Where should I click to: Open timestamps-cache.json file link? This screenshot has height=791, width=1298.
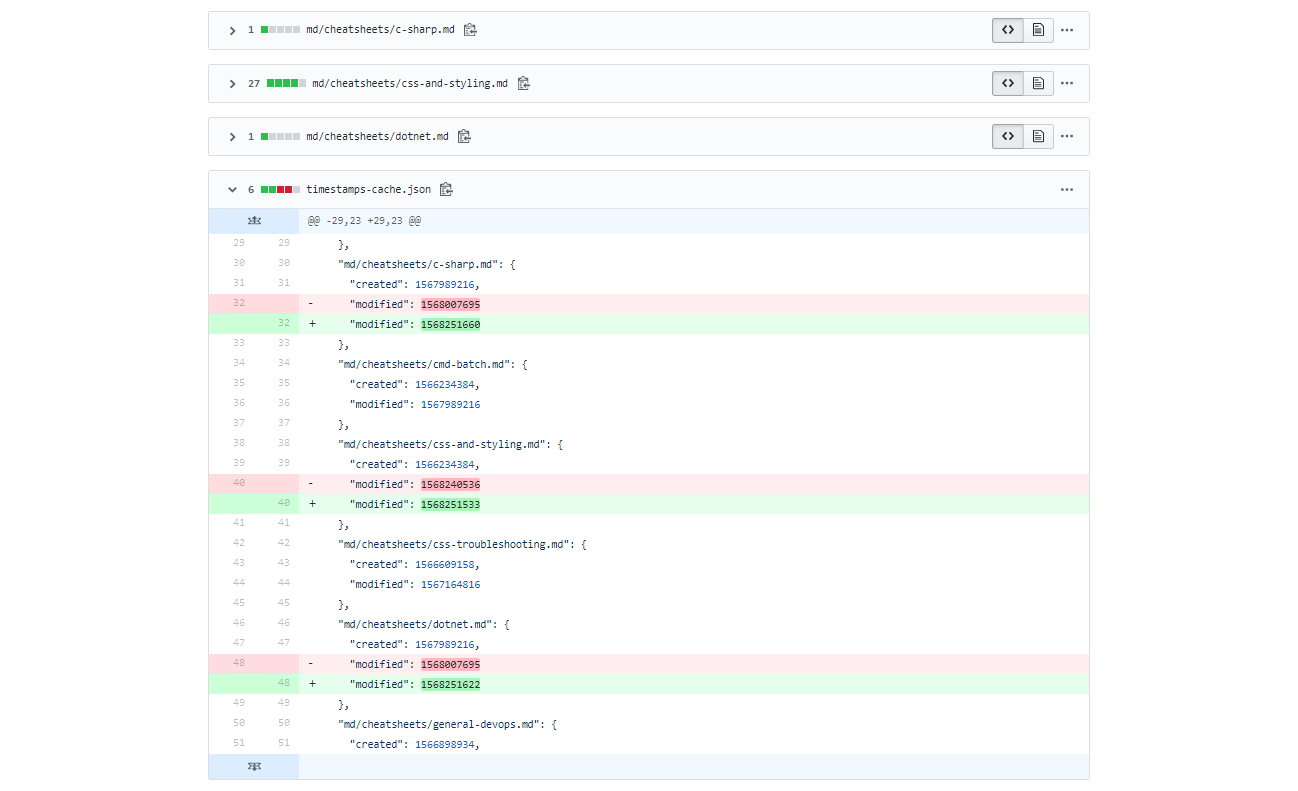pos(368,189)
